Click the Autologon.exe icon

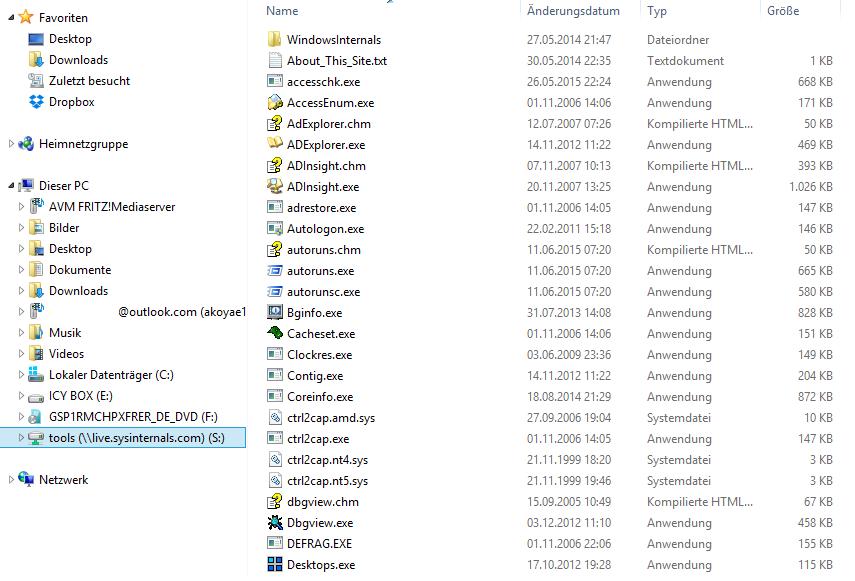coord(275,228)
